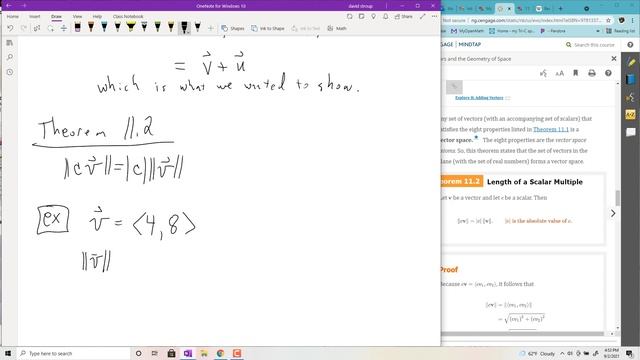Click the sync status icon in OneNote header
Viewport: 640px width, 360px height.
point(350,17)
